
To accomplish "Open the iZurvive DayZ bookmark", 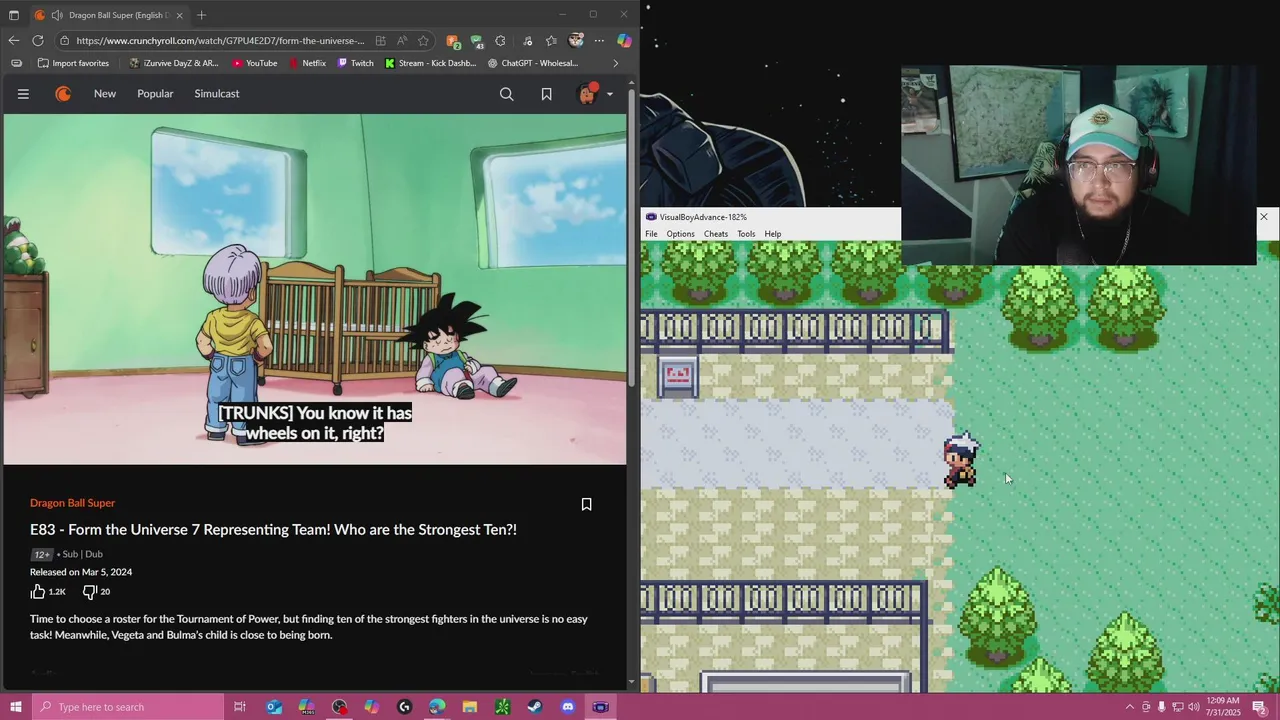I will click(x=174, y=63).
